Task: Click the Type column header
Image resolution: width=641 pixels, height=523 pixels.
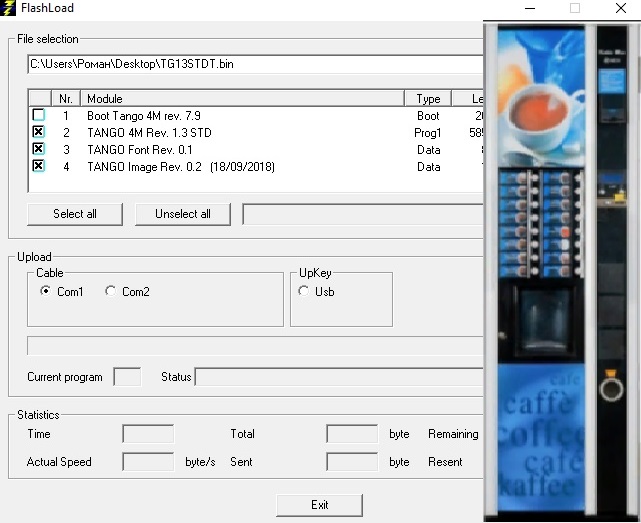Action: (x=428, y=99)
